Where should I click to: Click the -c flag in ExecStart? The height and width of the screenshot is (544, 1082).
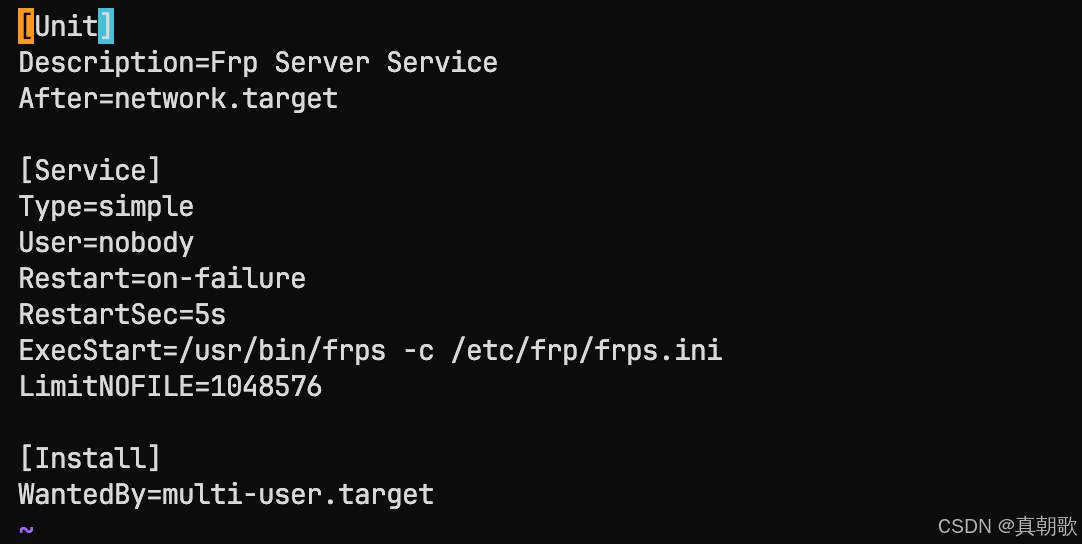418,351
